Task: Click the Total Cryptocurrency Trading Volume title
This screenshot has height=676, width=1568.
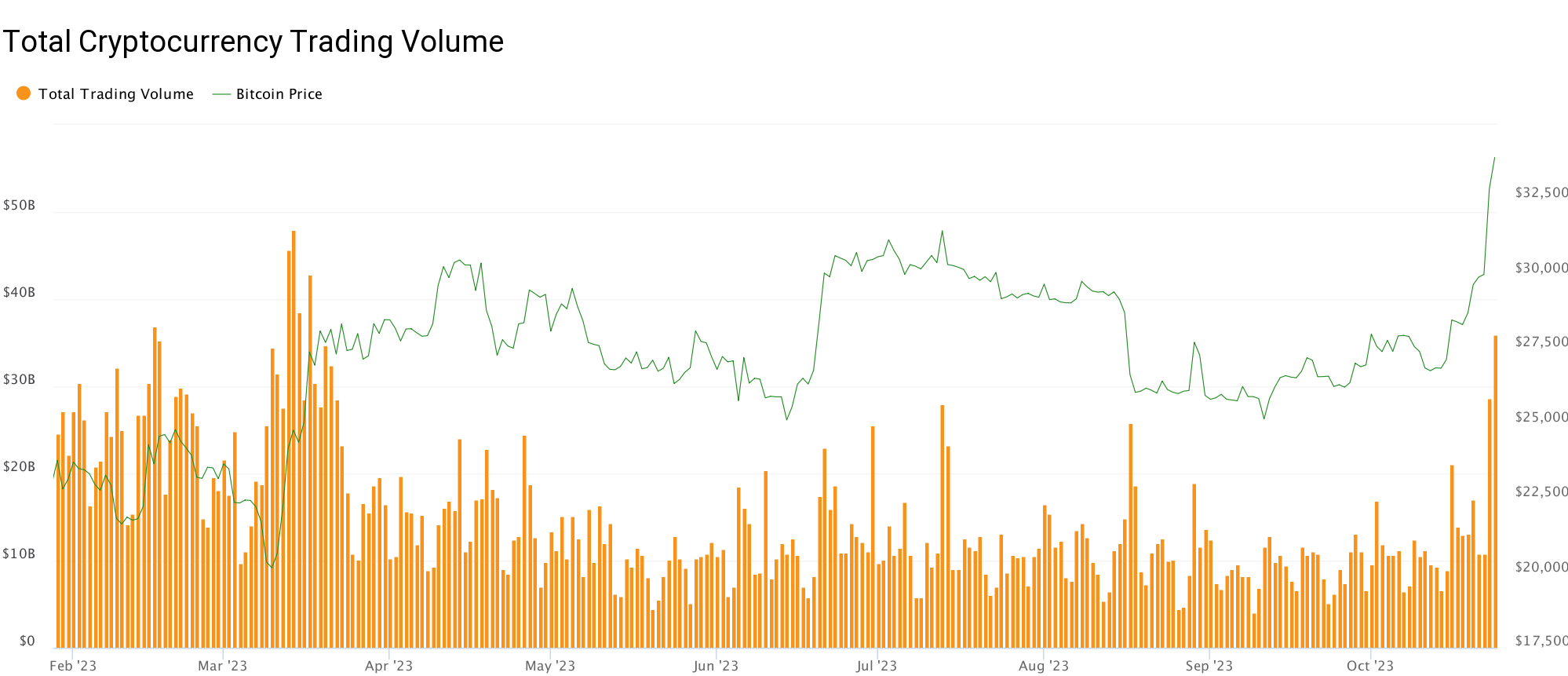Action: click(253, 42)
